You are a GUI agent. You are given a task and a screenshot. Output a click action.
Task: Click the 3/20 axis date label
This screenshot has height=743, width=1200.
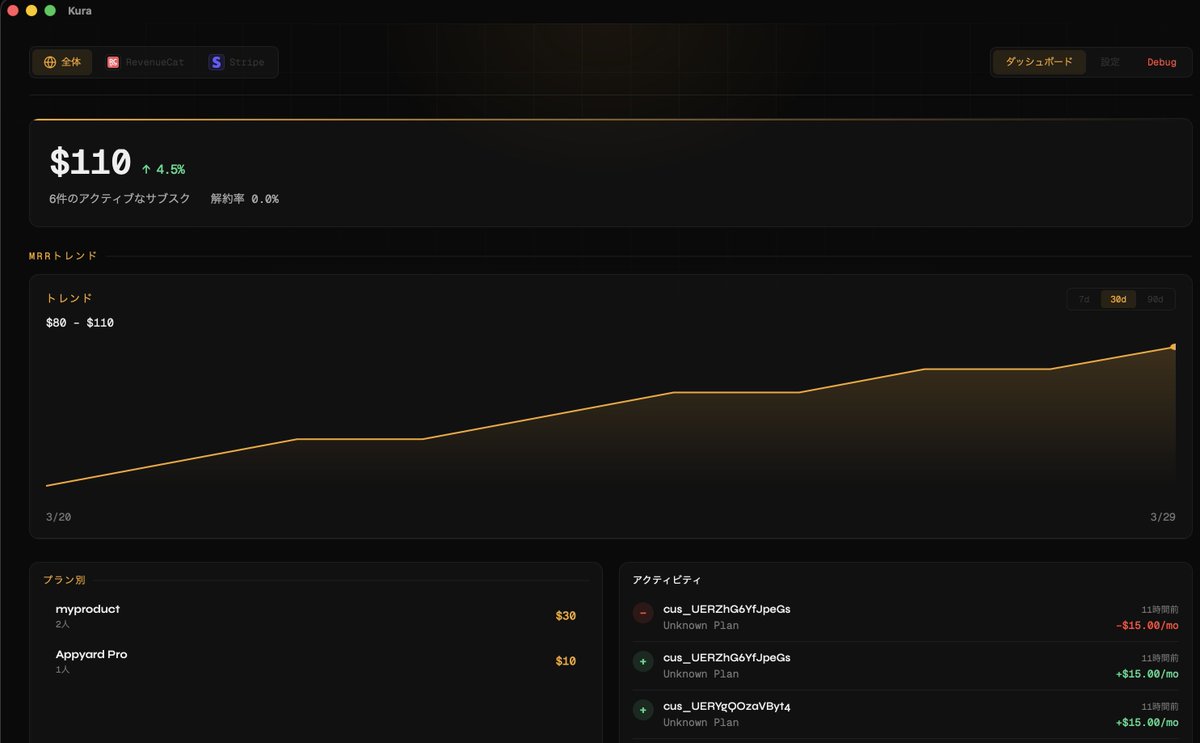(58, 517)
